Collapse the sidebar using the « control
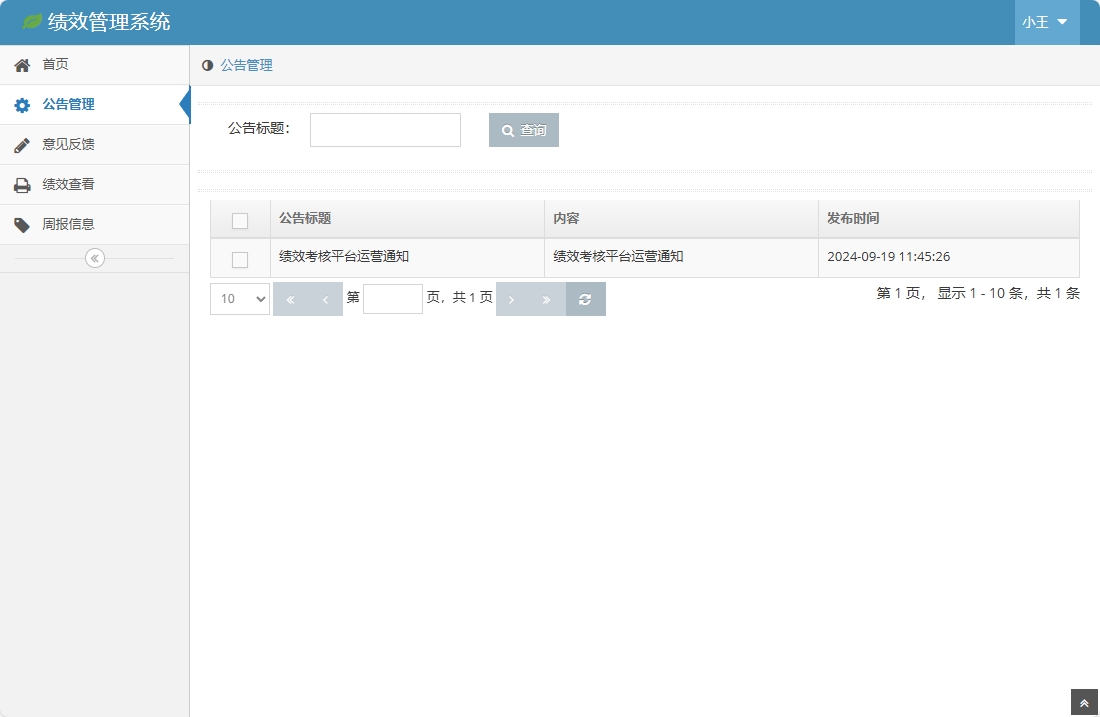 [x=94, y=257]
